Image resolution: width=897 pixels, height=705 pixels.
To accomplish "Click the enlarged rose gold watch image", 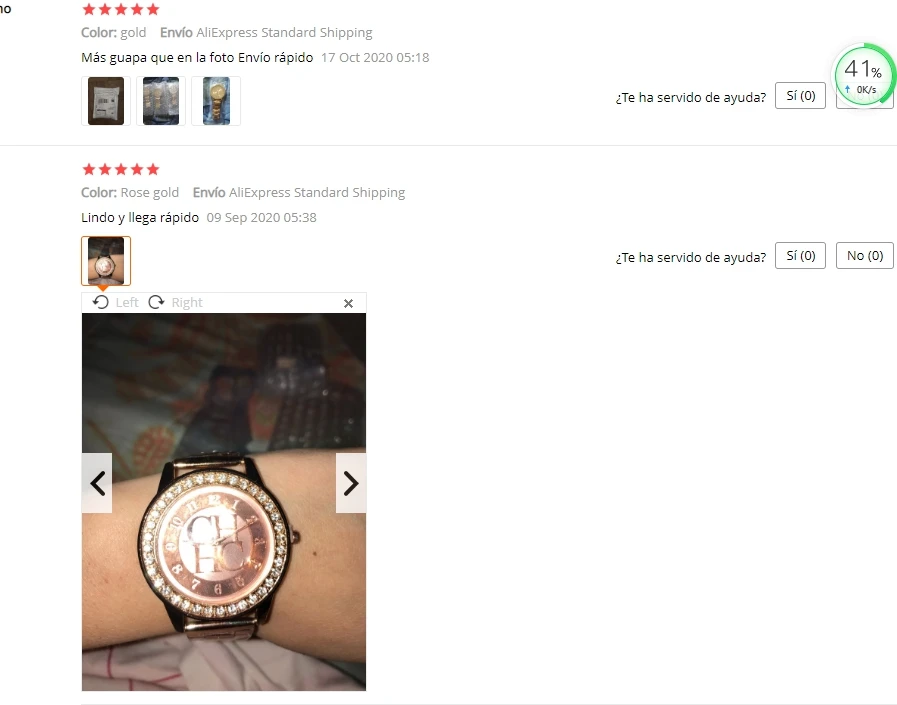I will [x=224, y=502].
